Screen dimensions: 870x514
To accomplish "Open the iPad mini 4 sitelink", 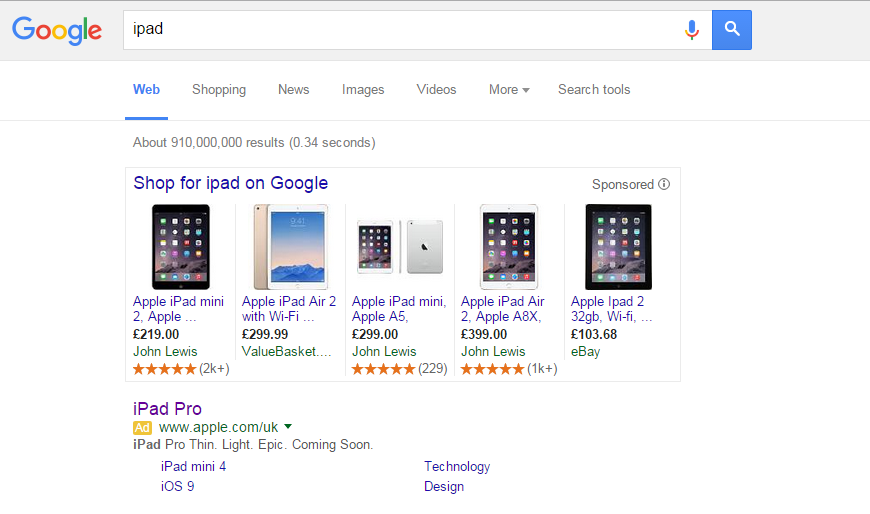I will (x=193, y=466).
